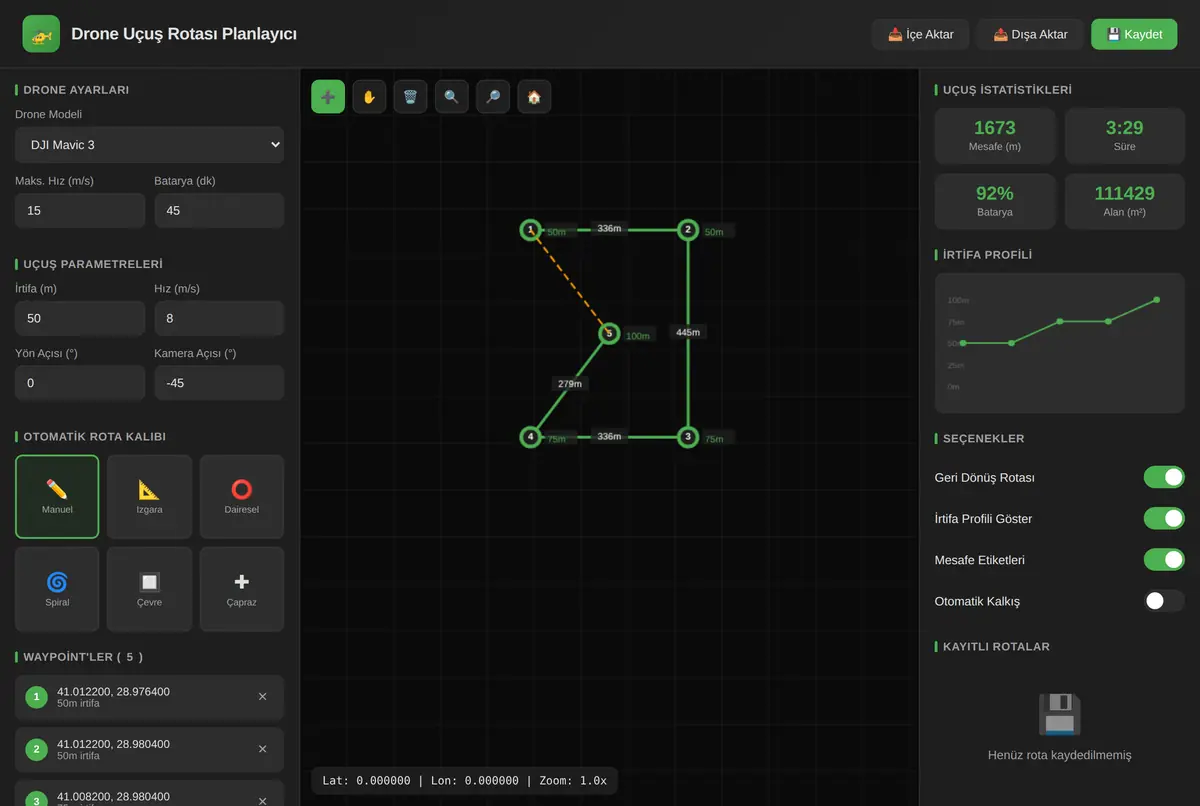Screen dimensions: 1200x806
Task: Click waypoint row "41.012200, 28.976400"
Action: click(149, 697)
